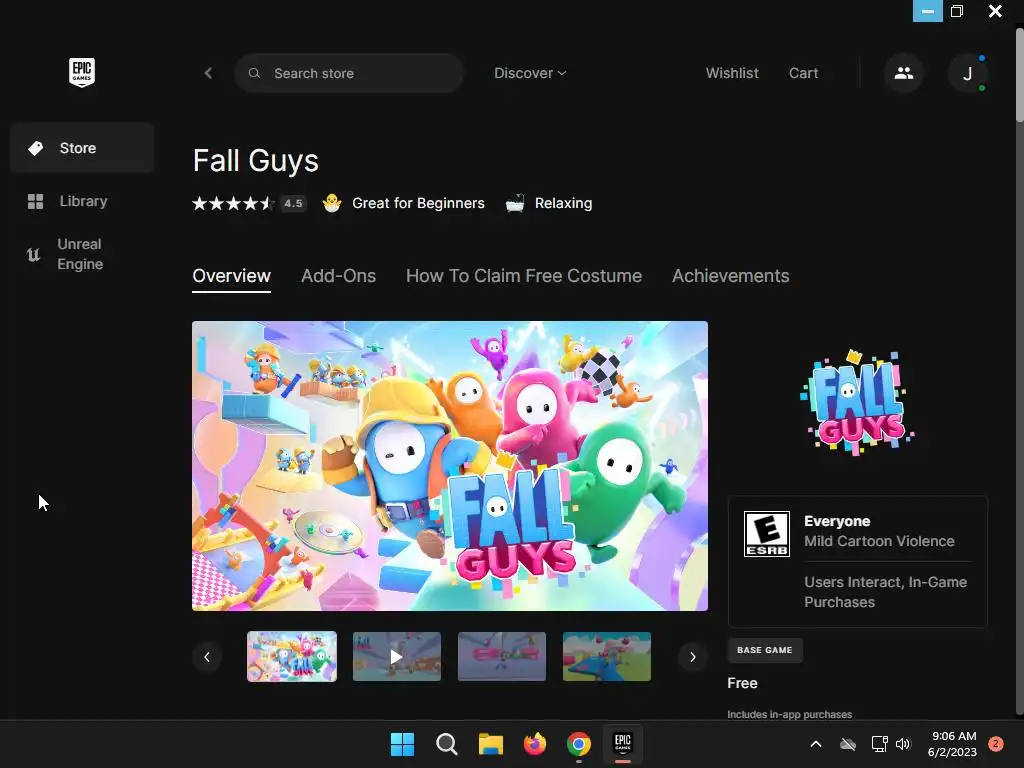Click the 4.5 rating badge
The width and height of the screenshot is (1024, 768).
click(x=293, y=203)
